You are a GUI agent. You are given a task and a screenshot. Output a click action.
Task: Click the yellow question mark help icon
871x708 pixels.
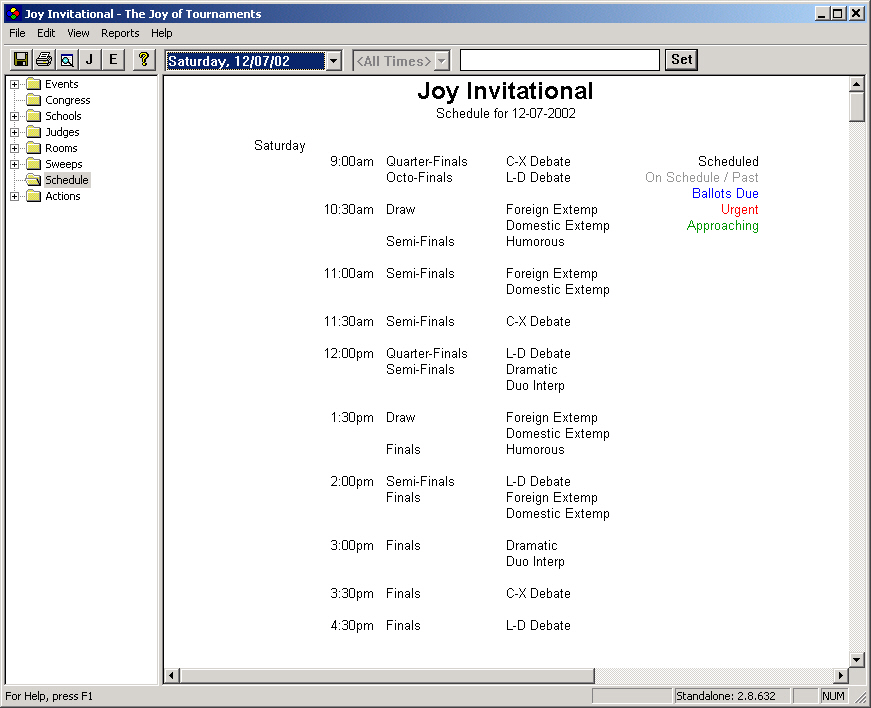point(143,59)
